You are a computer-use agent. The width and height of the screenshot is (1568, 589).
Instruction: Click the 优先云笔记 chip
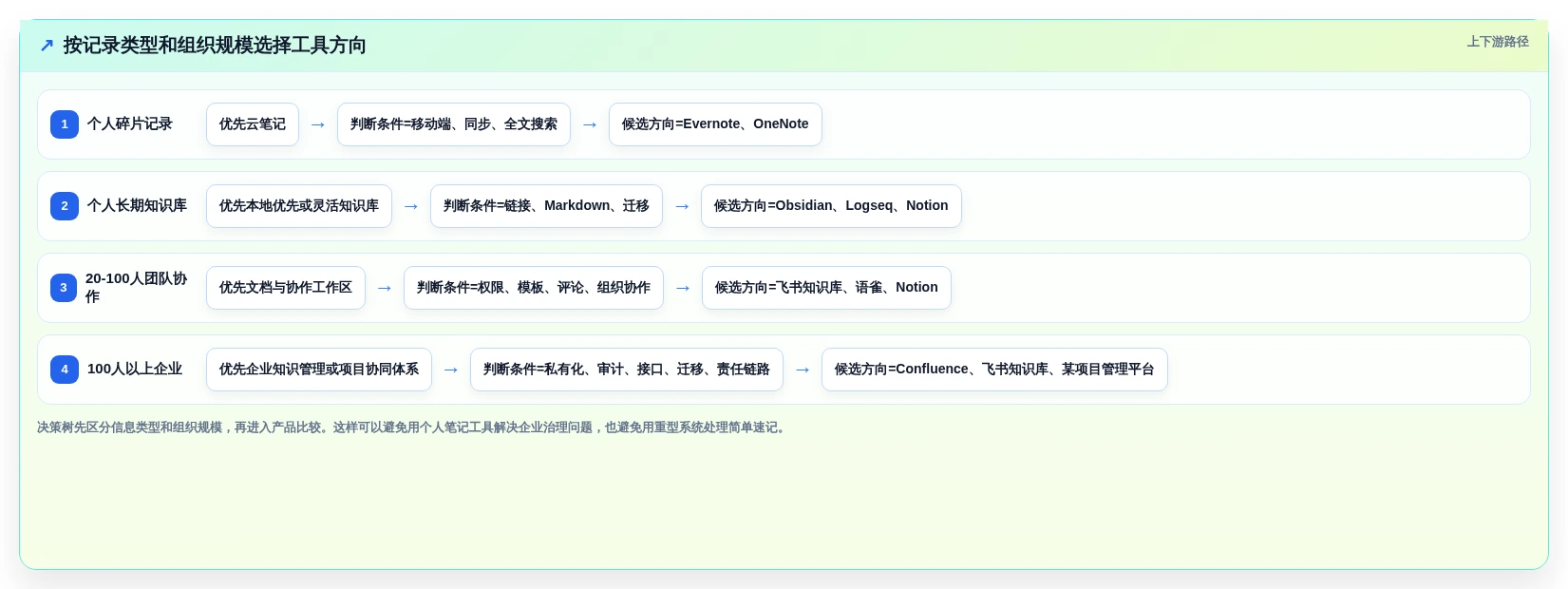[253, 124]
